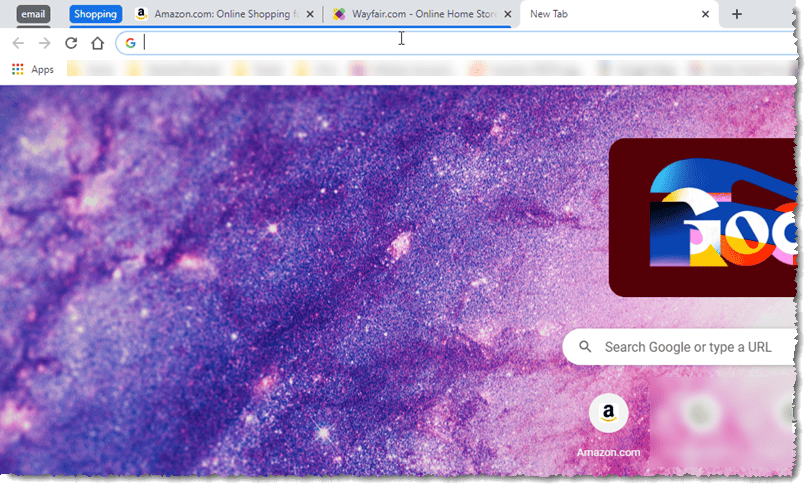Viewport: 812px width, 493px height.
Task: Close the Wayfair.com tab
Action: 508,15
